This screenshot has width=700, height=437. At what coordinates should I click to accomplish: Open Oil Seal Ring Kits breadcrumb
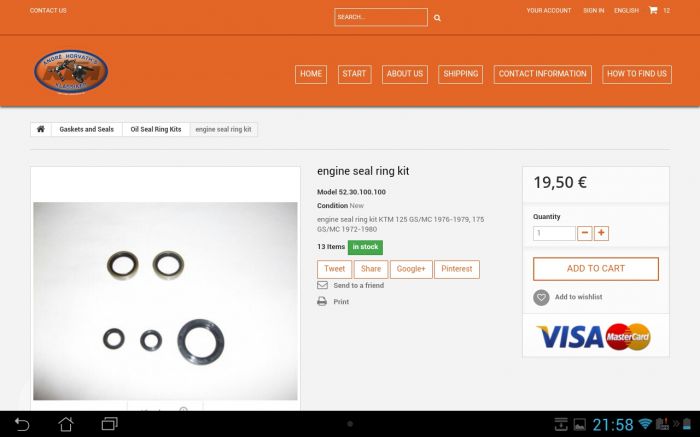[x=156, y=130]
